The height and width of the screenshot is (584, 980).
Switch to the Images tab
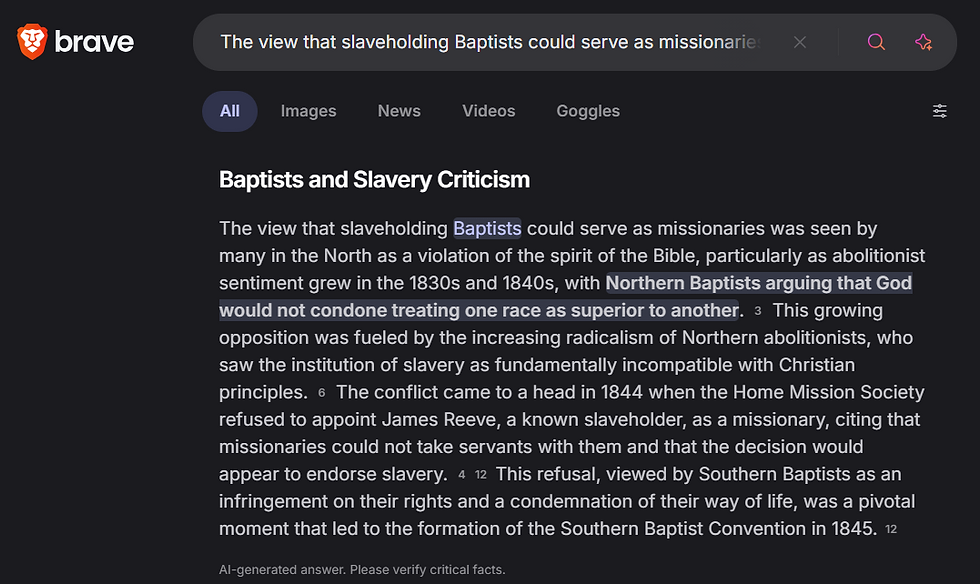(x=308, y=111)
